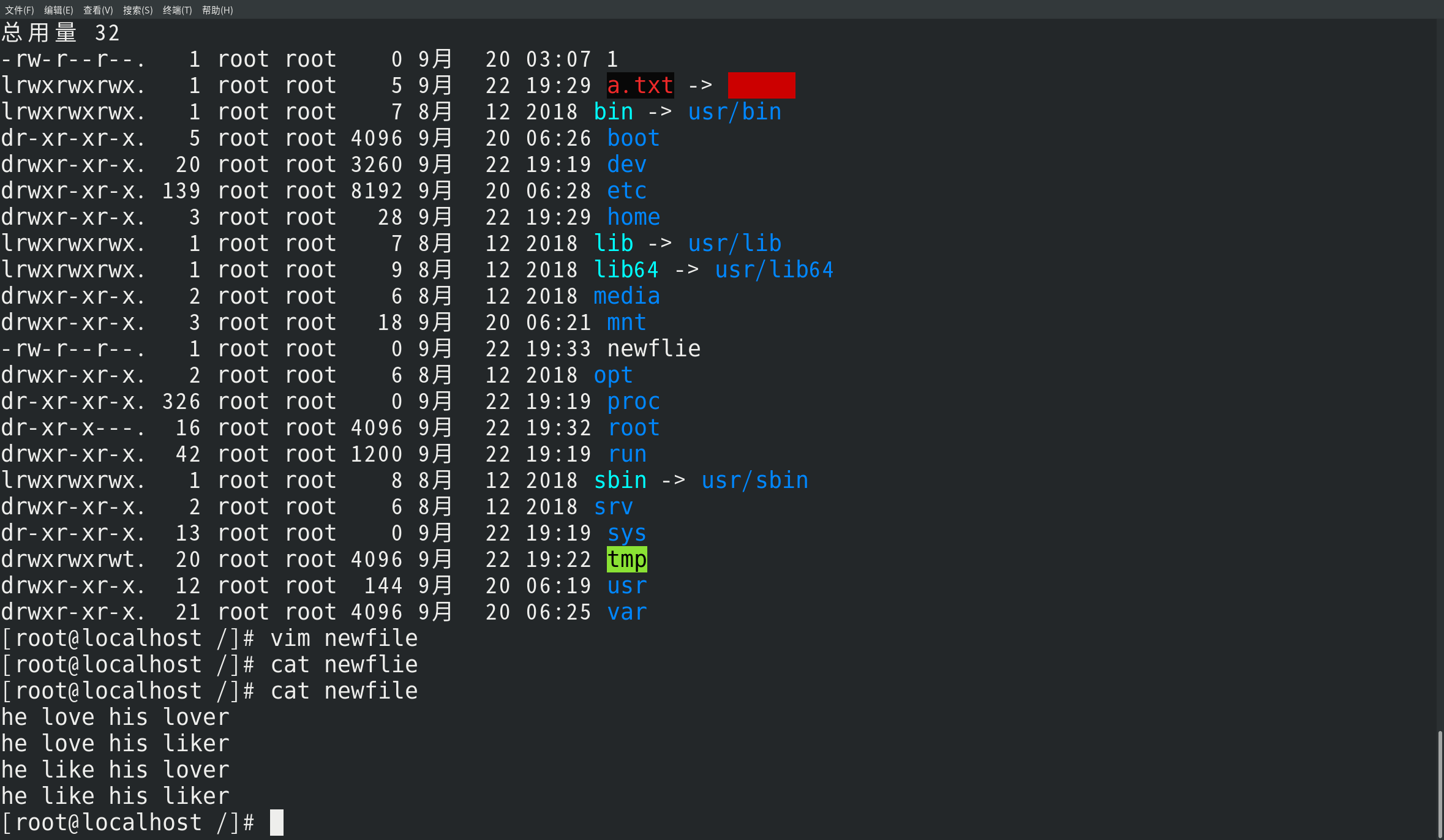This screenshot has height=840, width=1444.
Task: Click the green highlighted tmp directory
Action: pos(626,559)
